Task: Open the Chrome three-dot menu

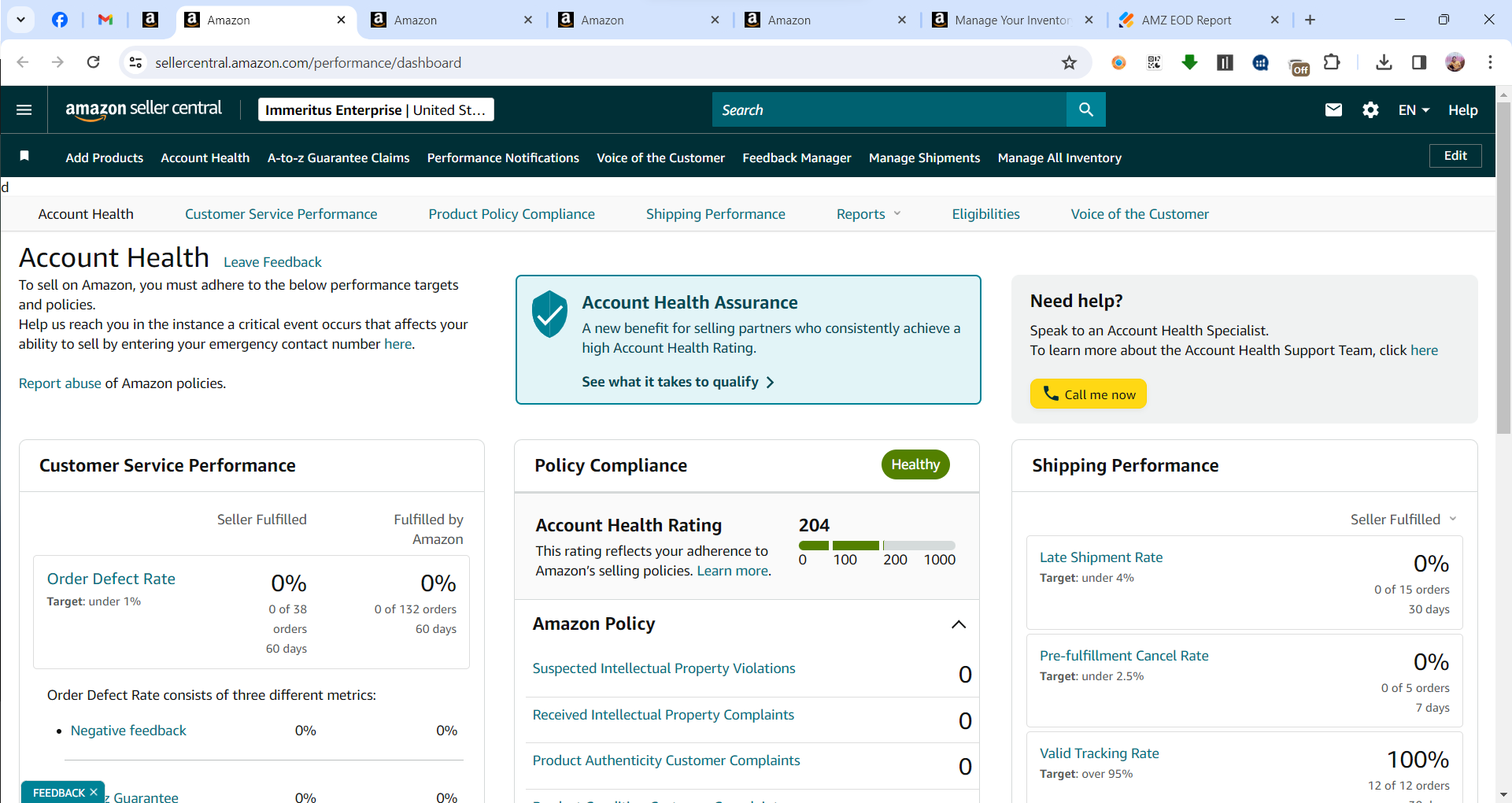Action: 1490,62
